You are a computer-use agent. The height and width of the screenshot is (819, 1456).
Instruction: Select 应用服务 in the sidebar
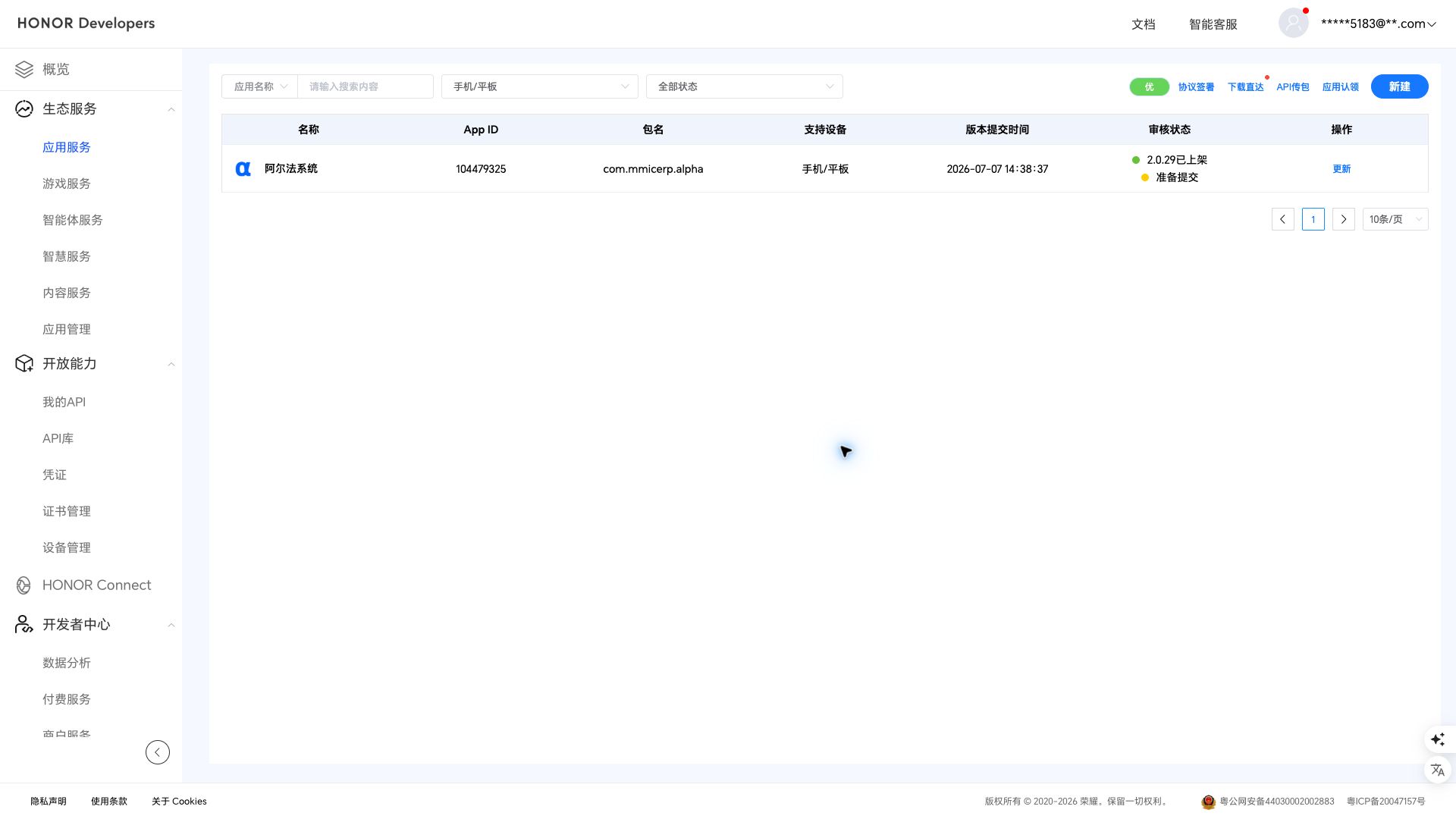click(67, 147)
